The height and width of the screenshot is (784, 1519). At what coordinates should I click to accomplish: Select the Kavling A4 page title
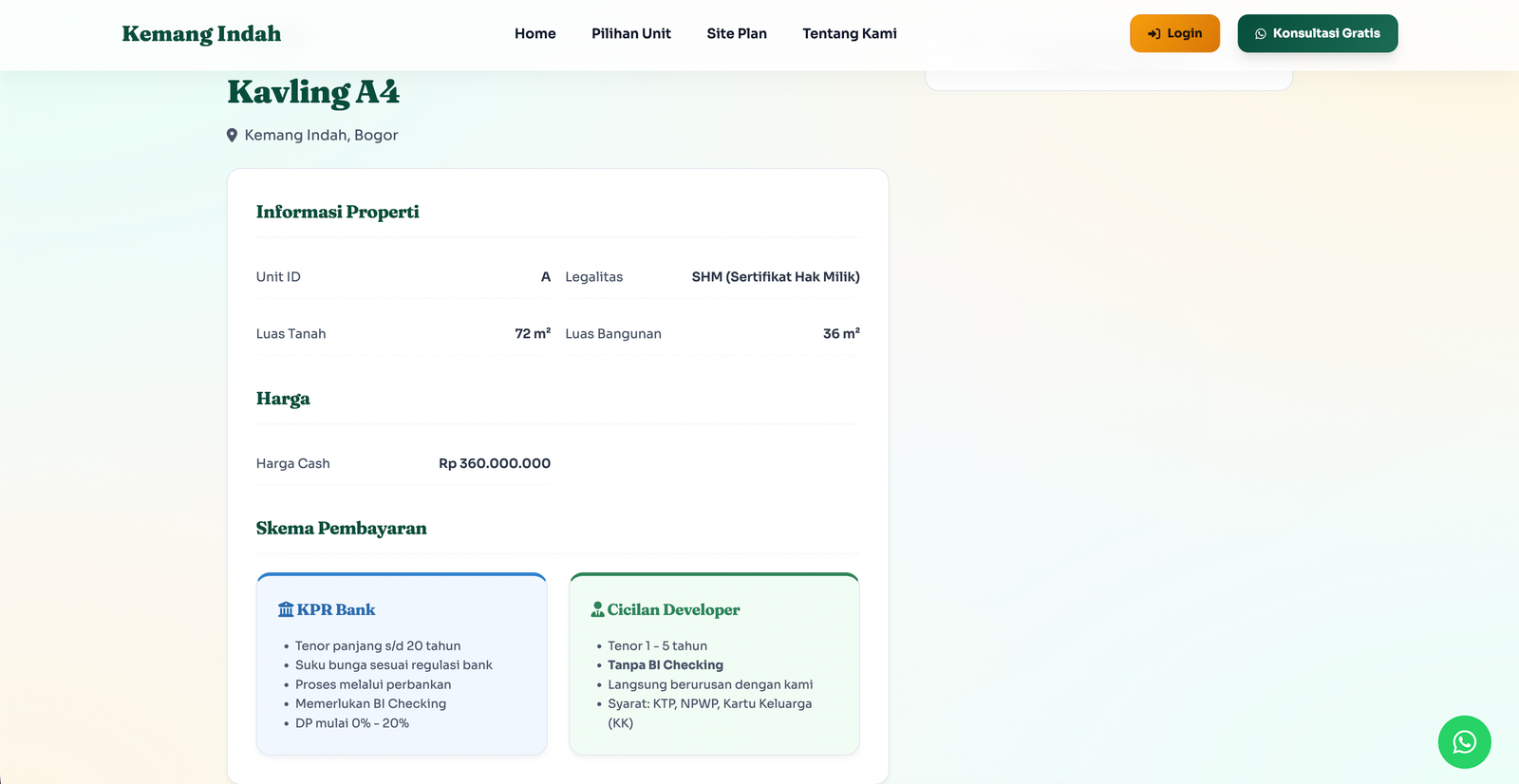pos(313,92)
